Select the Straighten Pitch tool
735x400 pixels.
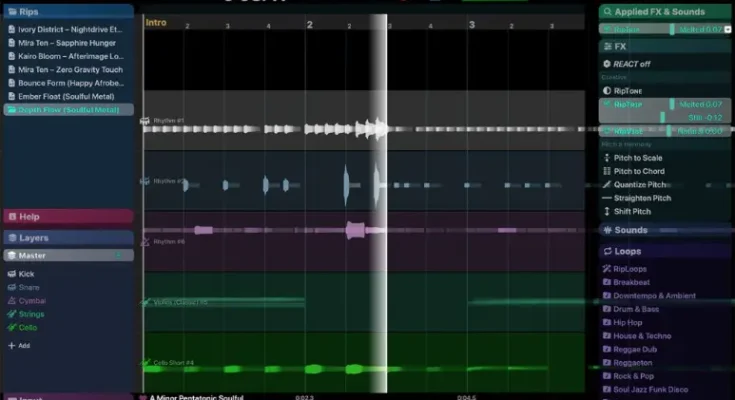(x=642, y=198)
